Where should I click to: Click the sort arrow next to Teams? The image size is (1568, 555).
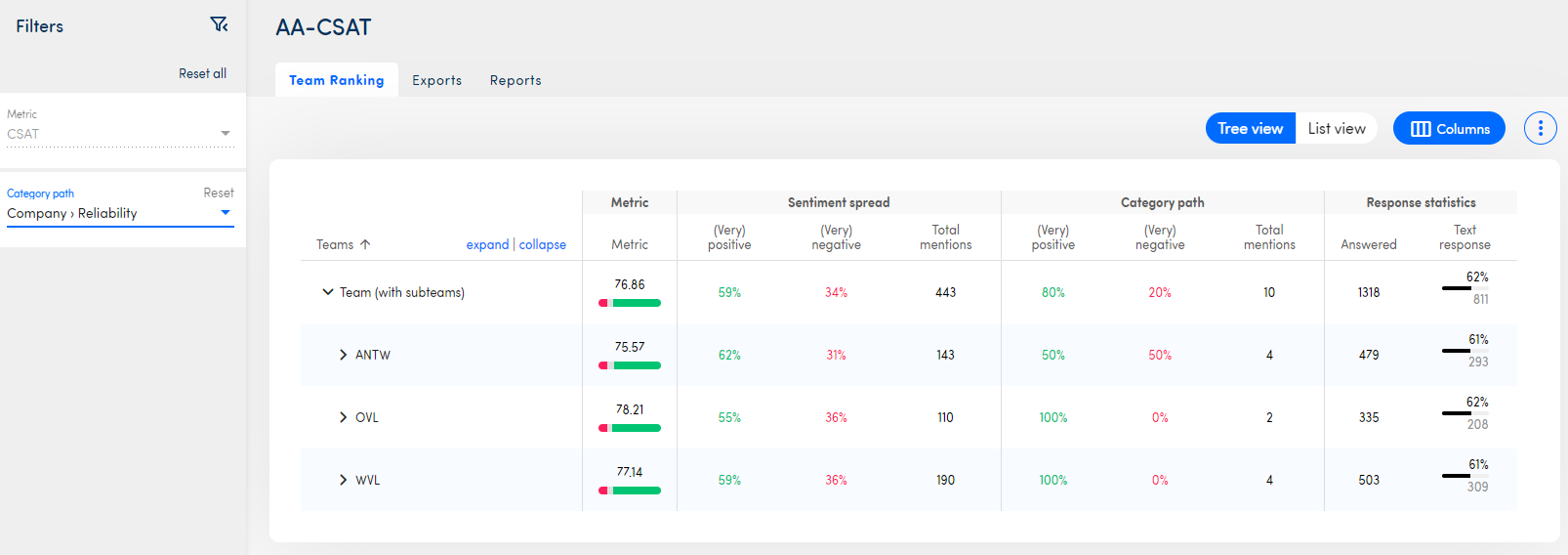[365, 244]
